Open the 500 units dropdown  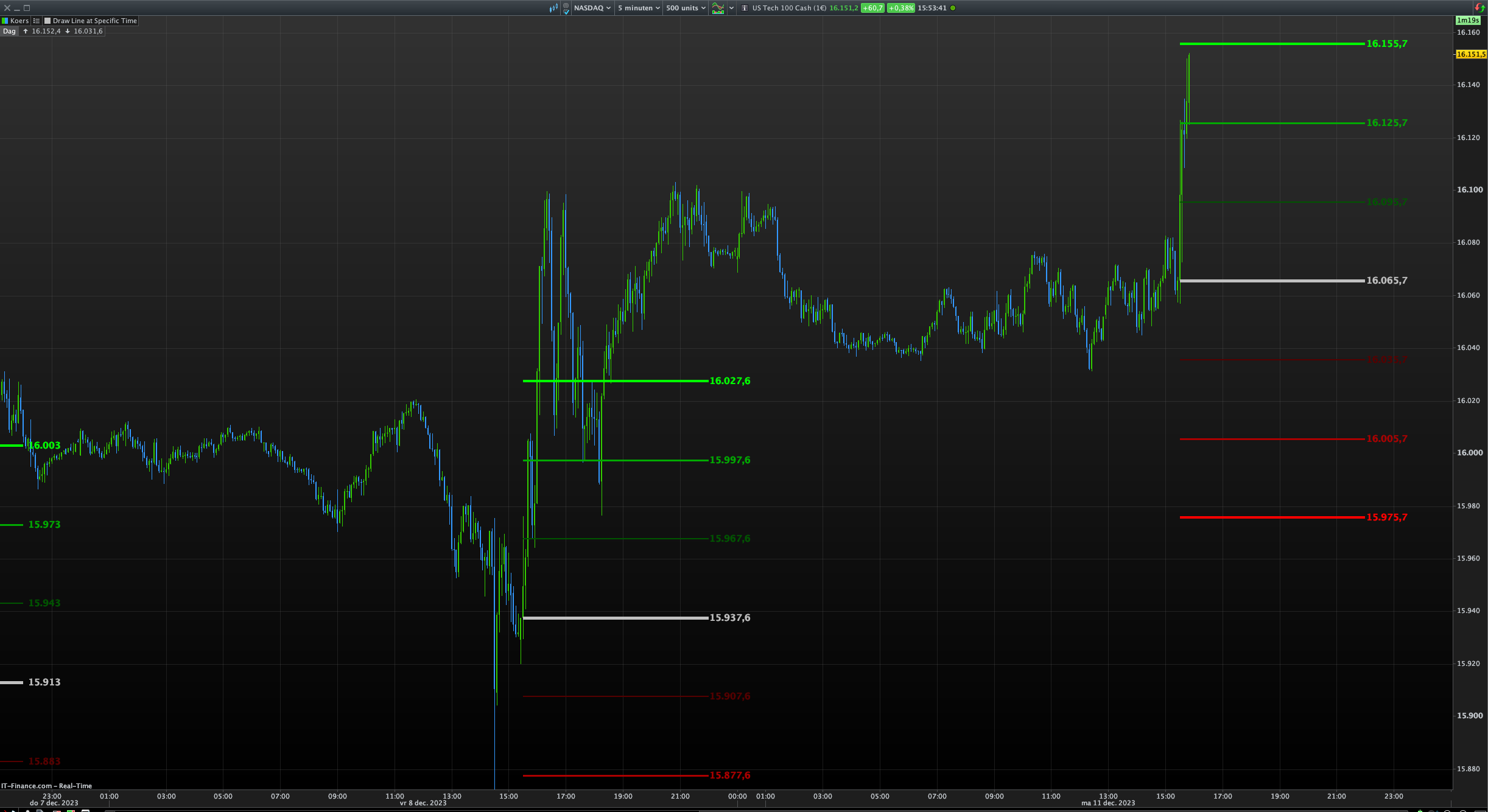point(685,8)
